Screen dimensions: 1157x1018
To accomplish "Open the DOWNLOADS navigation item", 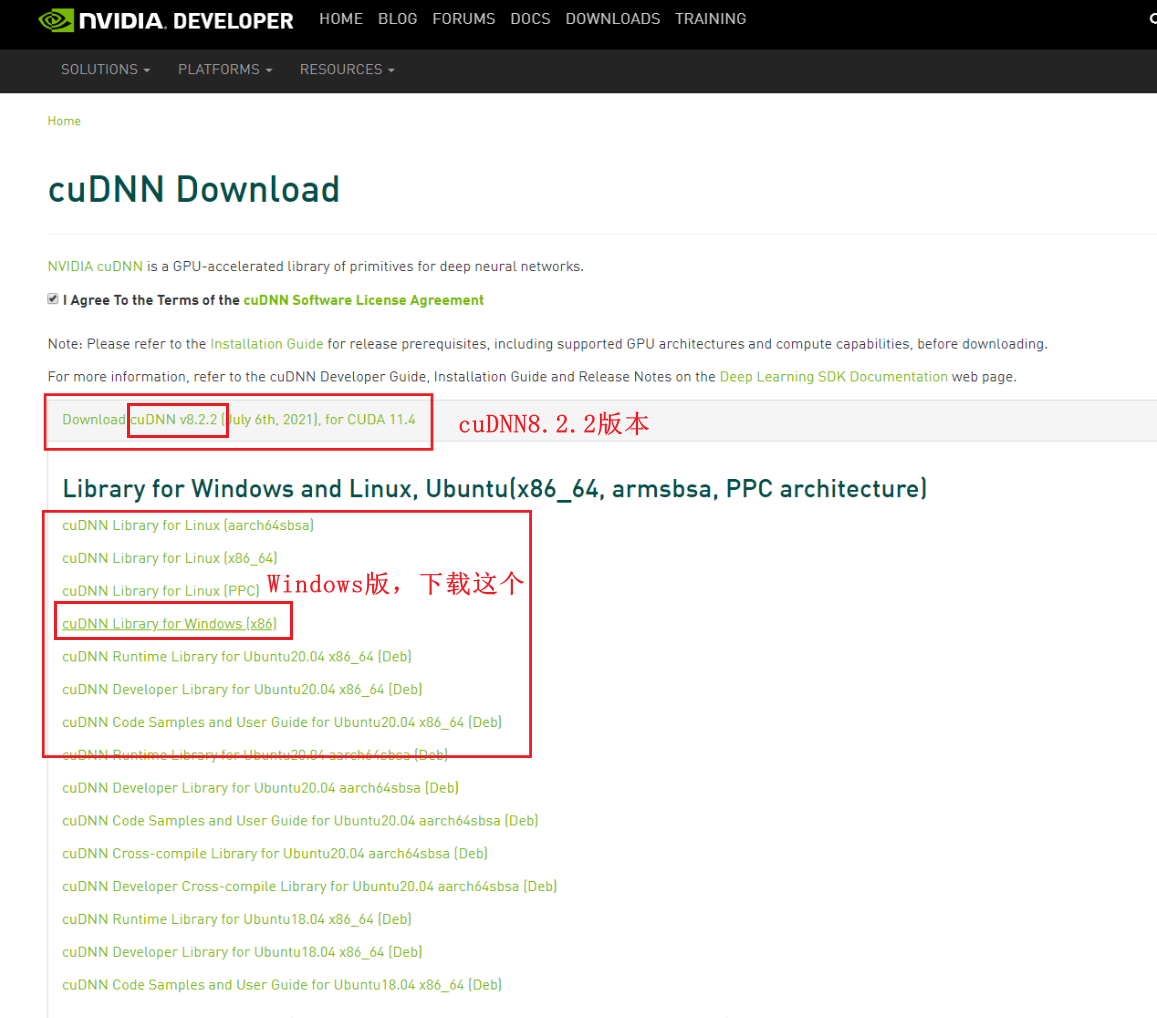I will (x=612, y=19).
